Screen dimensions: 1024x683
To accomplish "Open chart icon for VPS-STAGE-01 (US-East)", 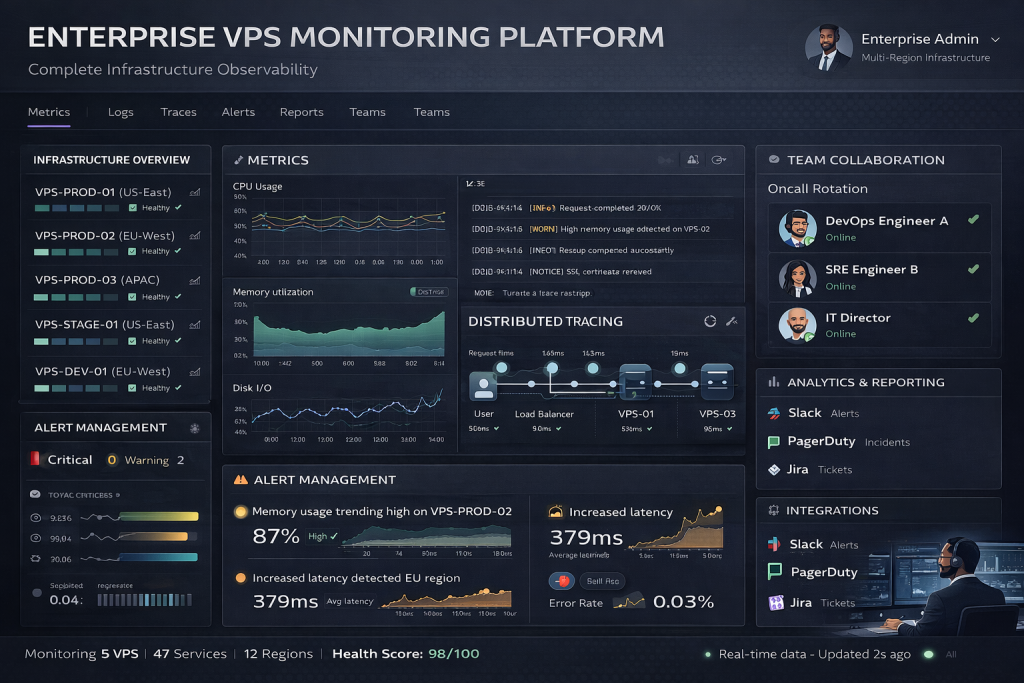I will (x=195, y=325).
